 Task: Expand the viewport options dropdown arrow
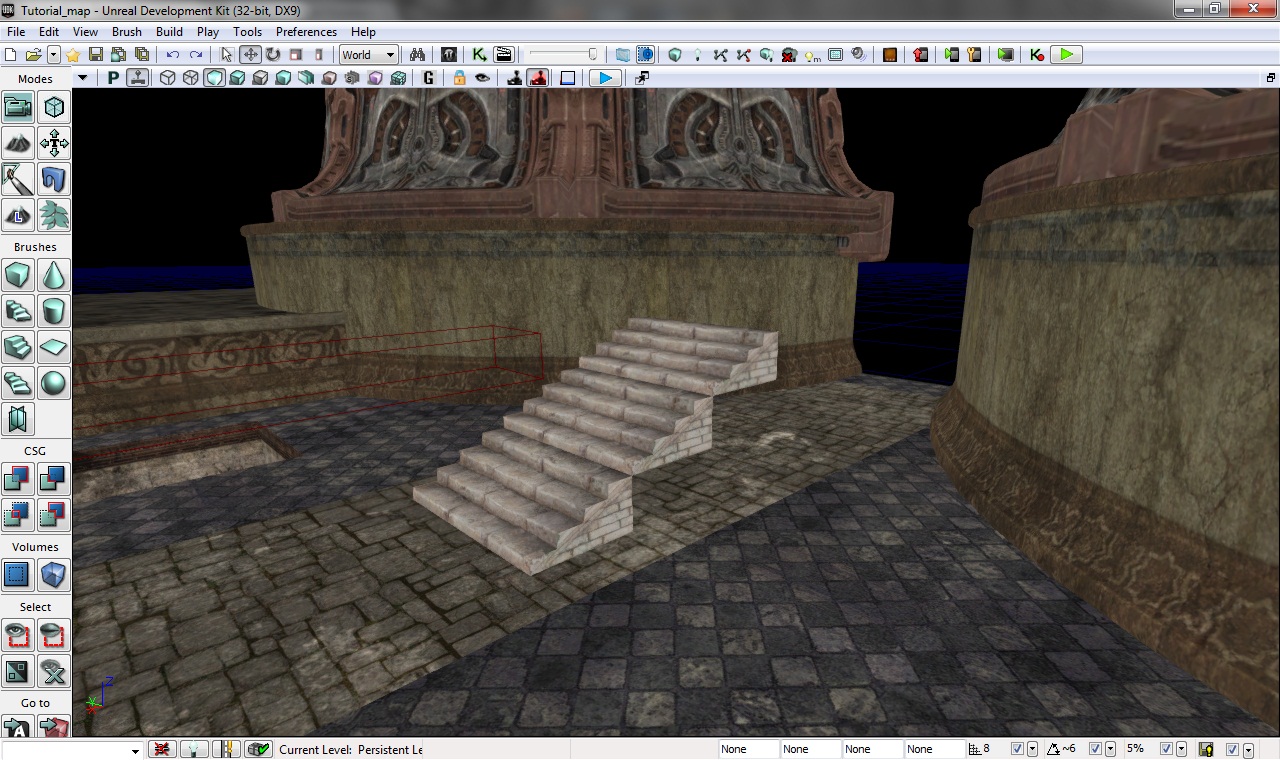click(x=82, y=78)
